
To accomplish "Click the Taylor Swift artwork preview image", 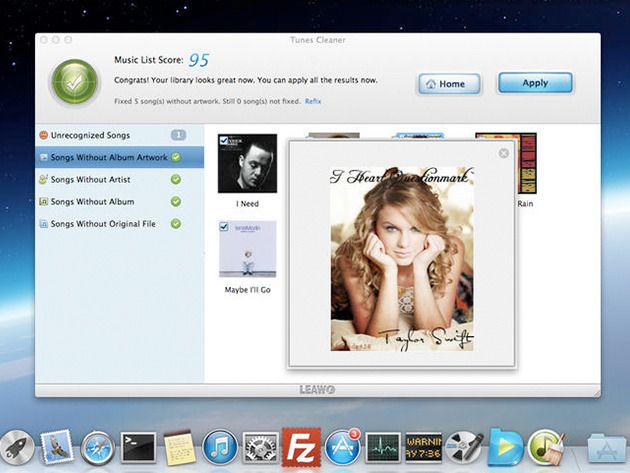I will [x=402, y=259].
